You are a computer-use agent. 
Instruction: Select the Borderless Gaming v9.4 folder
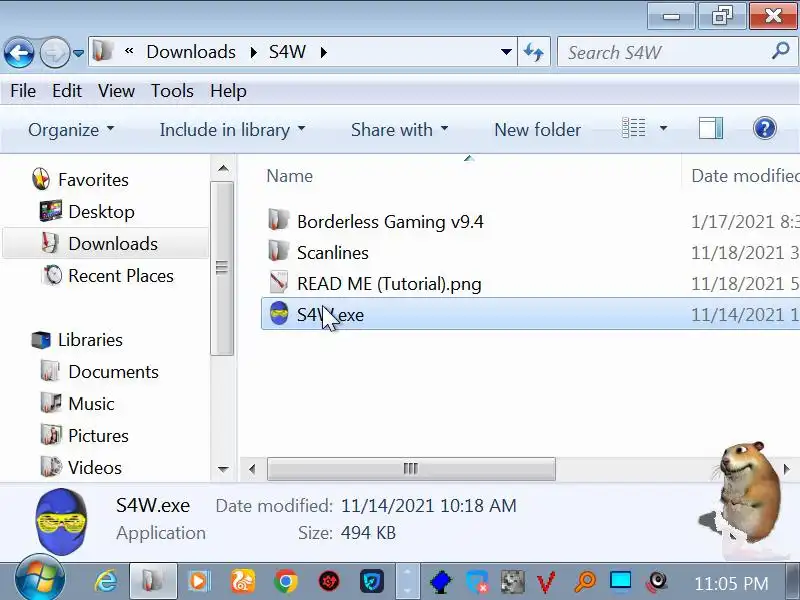[390, 222]
